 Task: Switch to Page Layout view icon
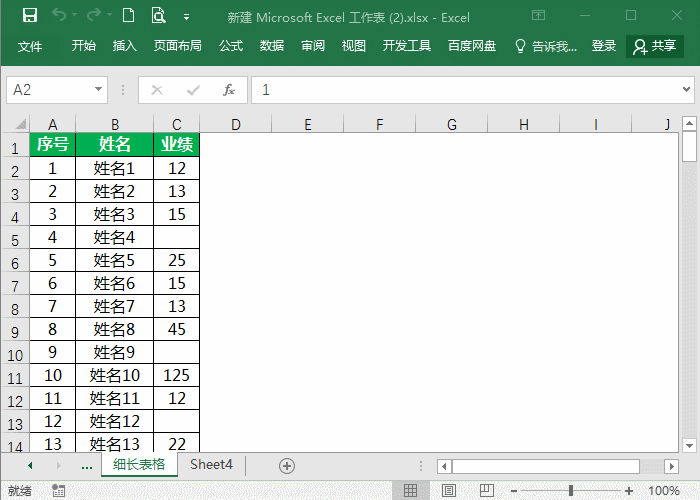coord(449,491)
